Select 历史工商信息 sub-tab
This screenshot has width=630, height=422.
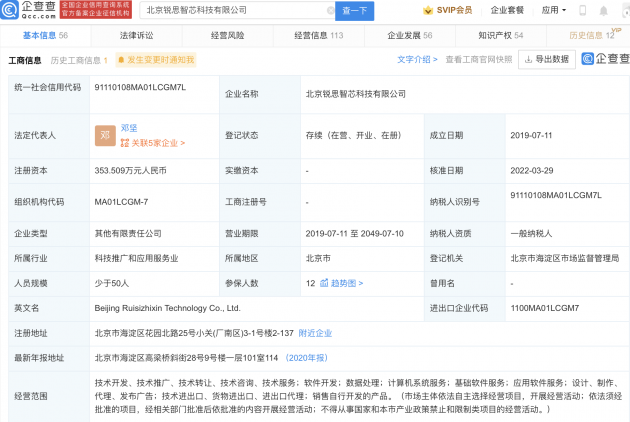[79, 60]
